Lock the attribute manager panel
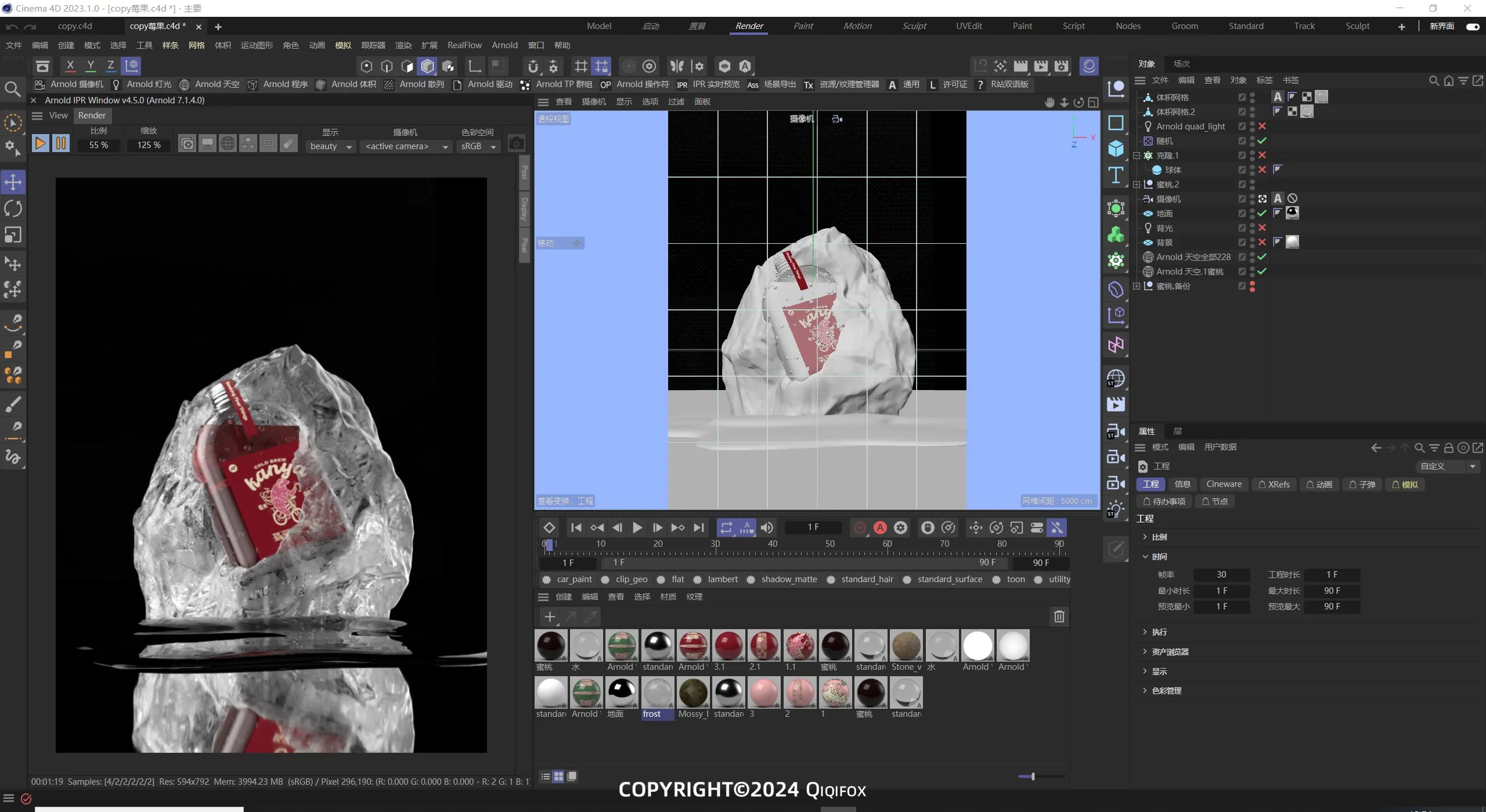Screen dimensions: 1486x812 1448,447
